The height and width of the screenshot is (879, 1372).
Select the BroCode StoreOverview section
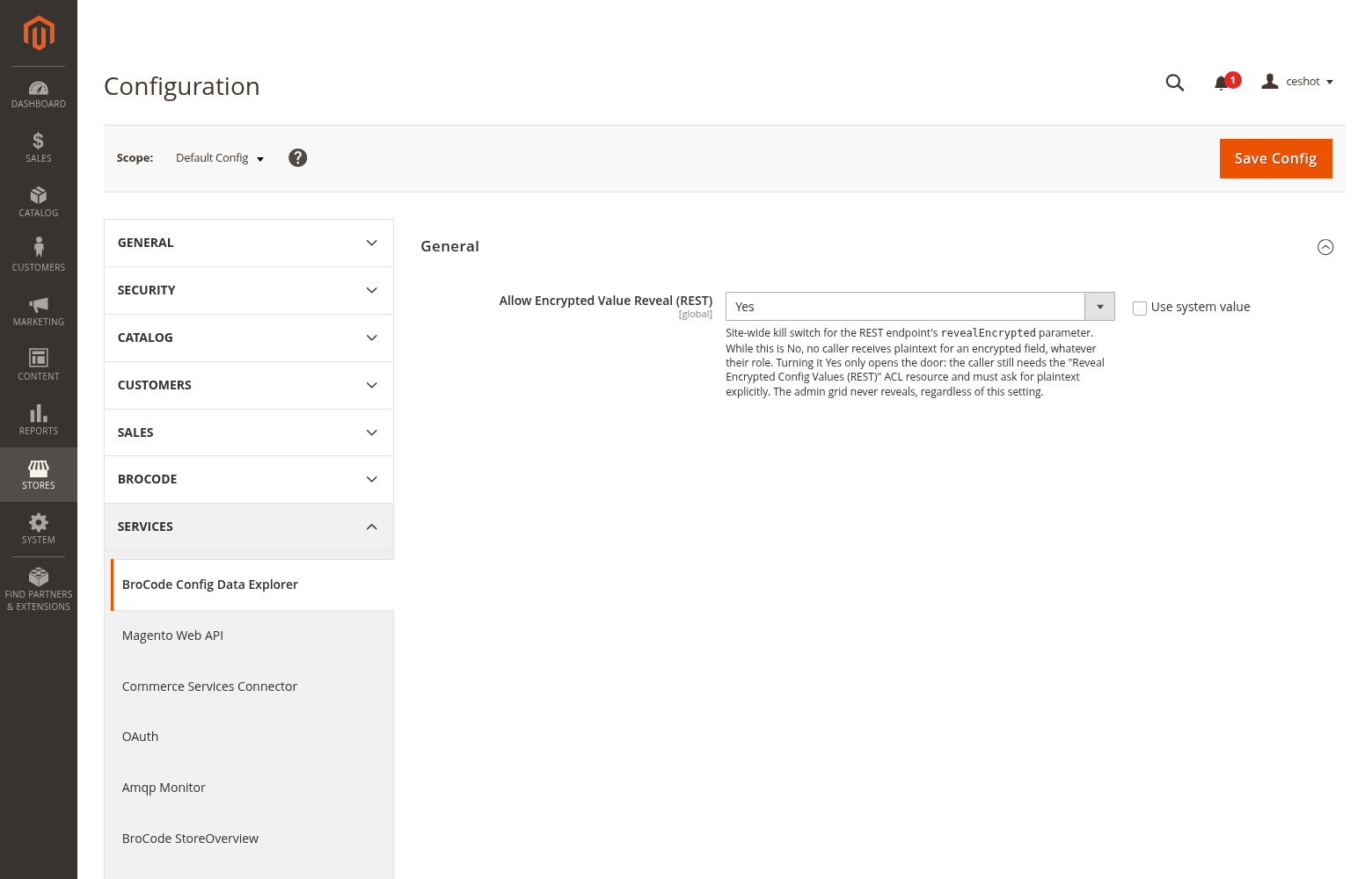click(252, 839)
